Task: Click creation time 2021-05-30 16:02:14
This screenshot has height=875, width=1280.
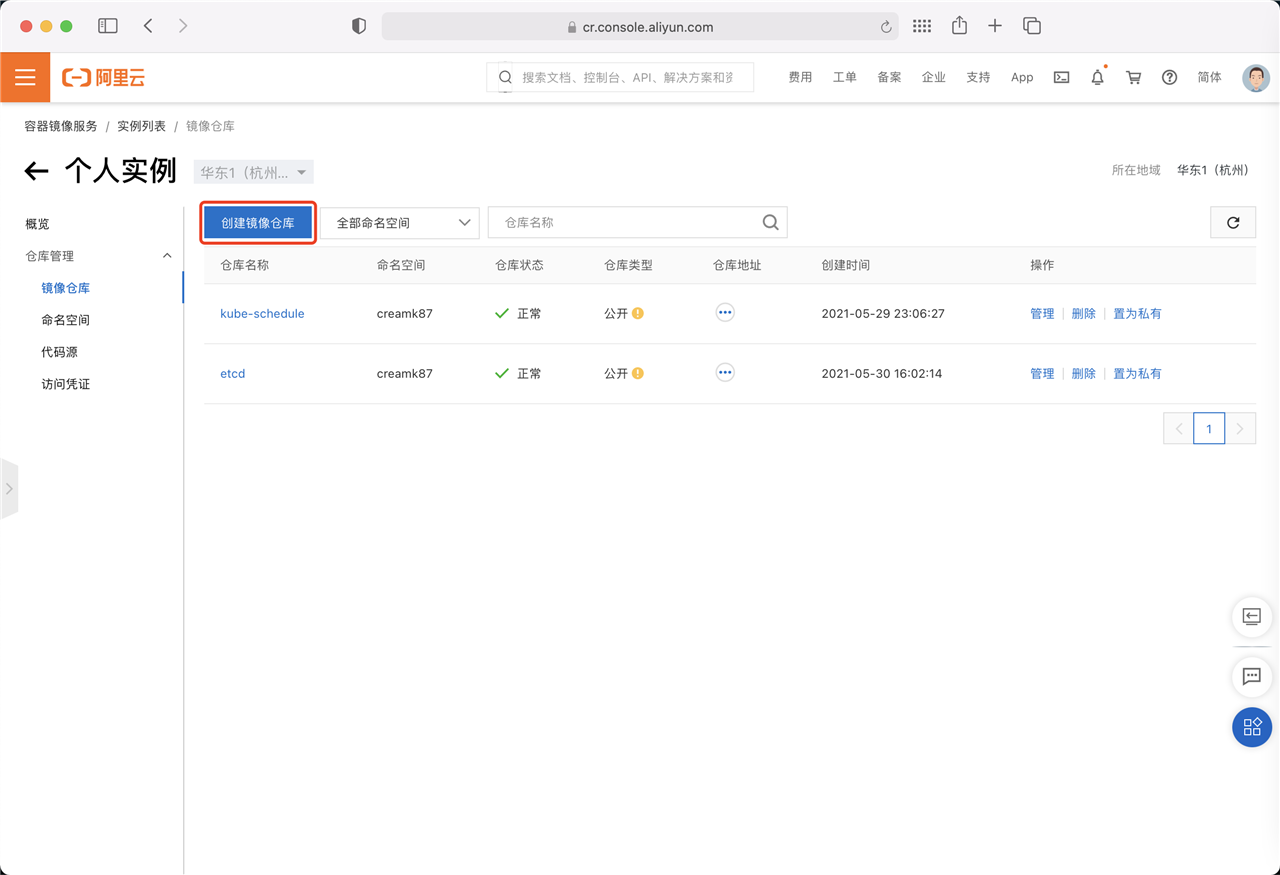Action: click(882, 373)
